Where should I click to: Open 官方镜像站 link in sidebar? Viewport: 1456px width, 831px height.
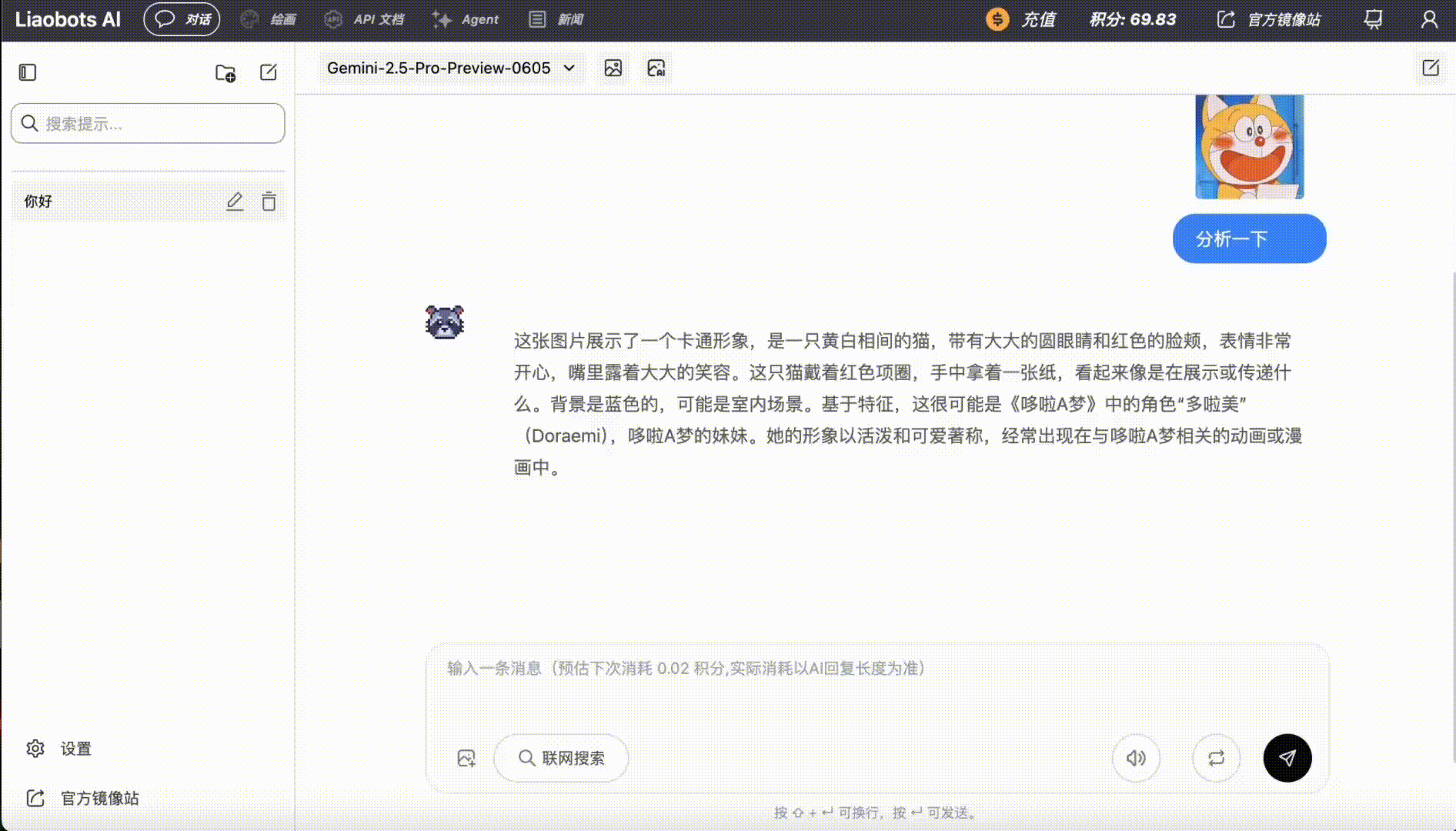click(x=83, y=799)
